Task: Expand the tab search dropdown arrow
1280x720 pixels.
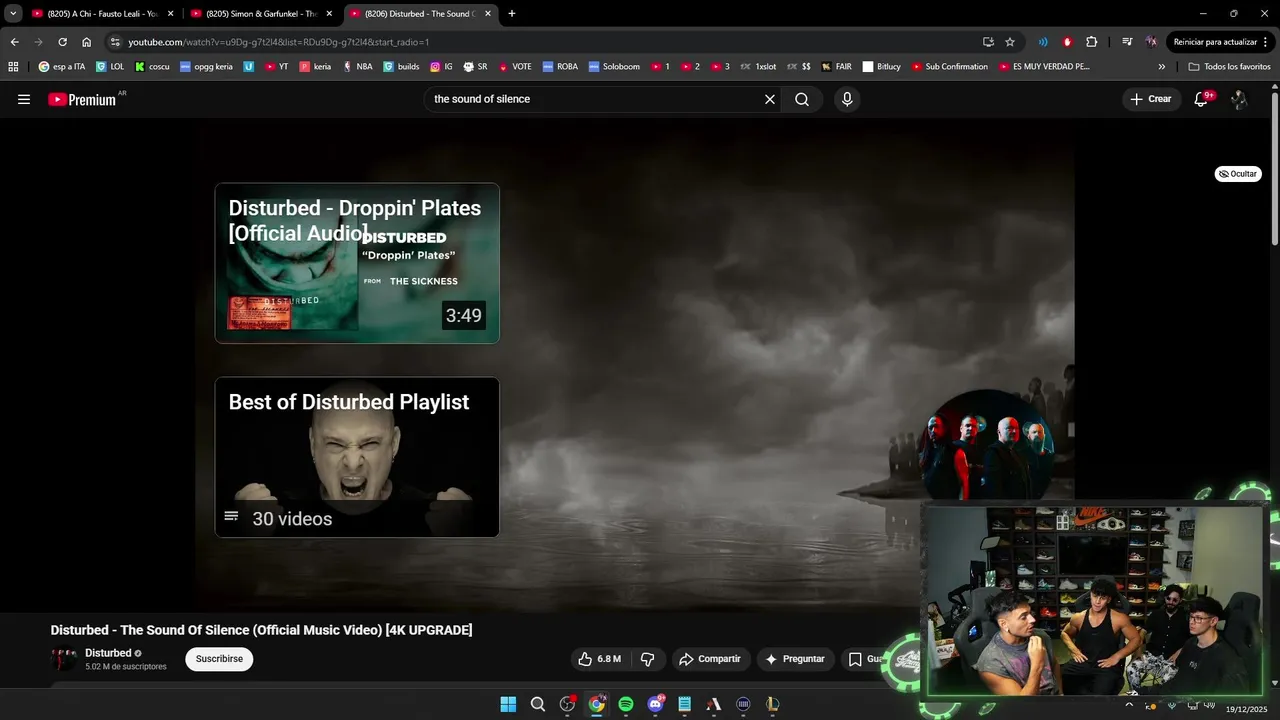Action: [x=13, y=14]
